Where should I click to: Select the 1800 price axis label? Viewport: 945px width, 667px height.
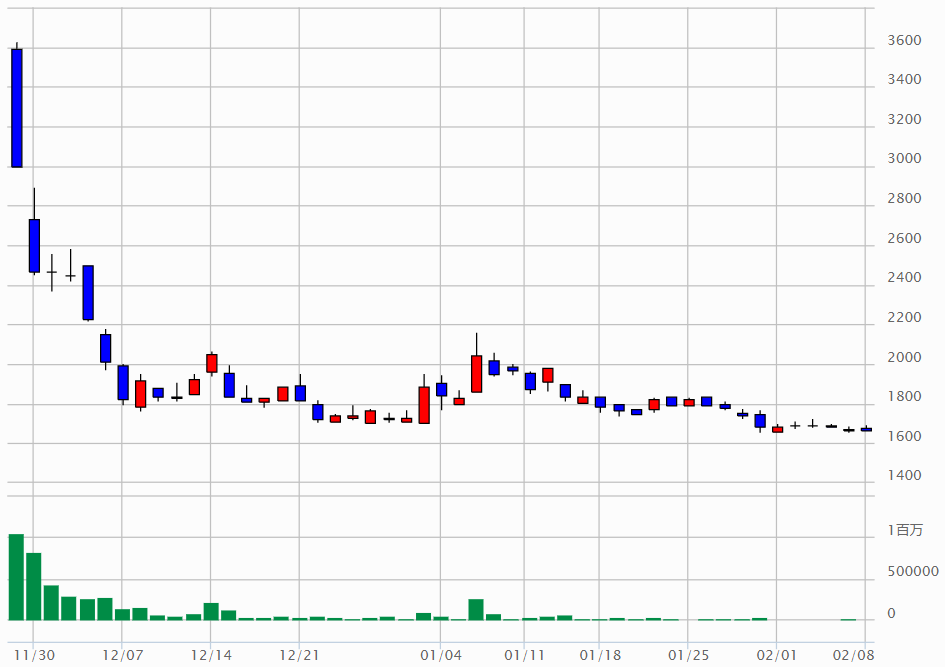coord(904,396)
